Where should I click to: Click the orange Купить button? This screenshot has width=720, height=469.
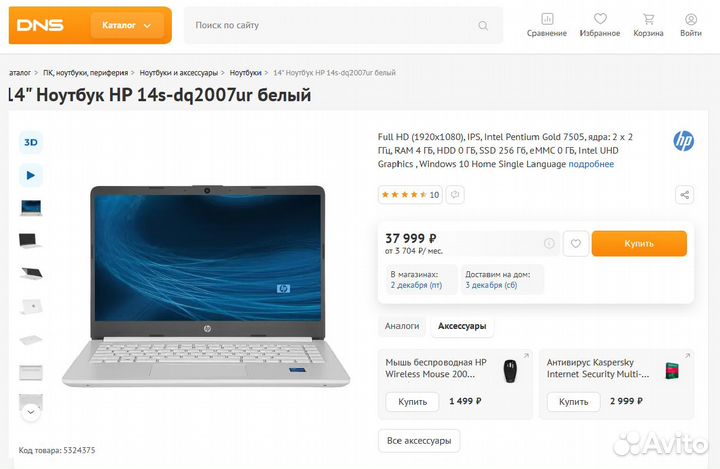[x=639, y=243]
